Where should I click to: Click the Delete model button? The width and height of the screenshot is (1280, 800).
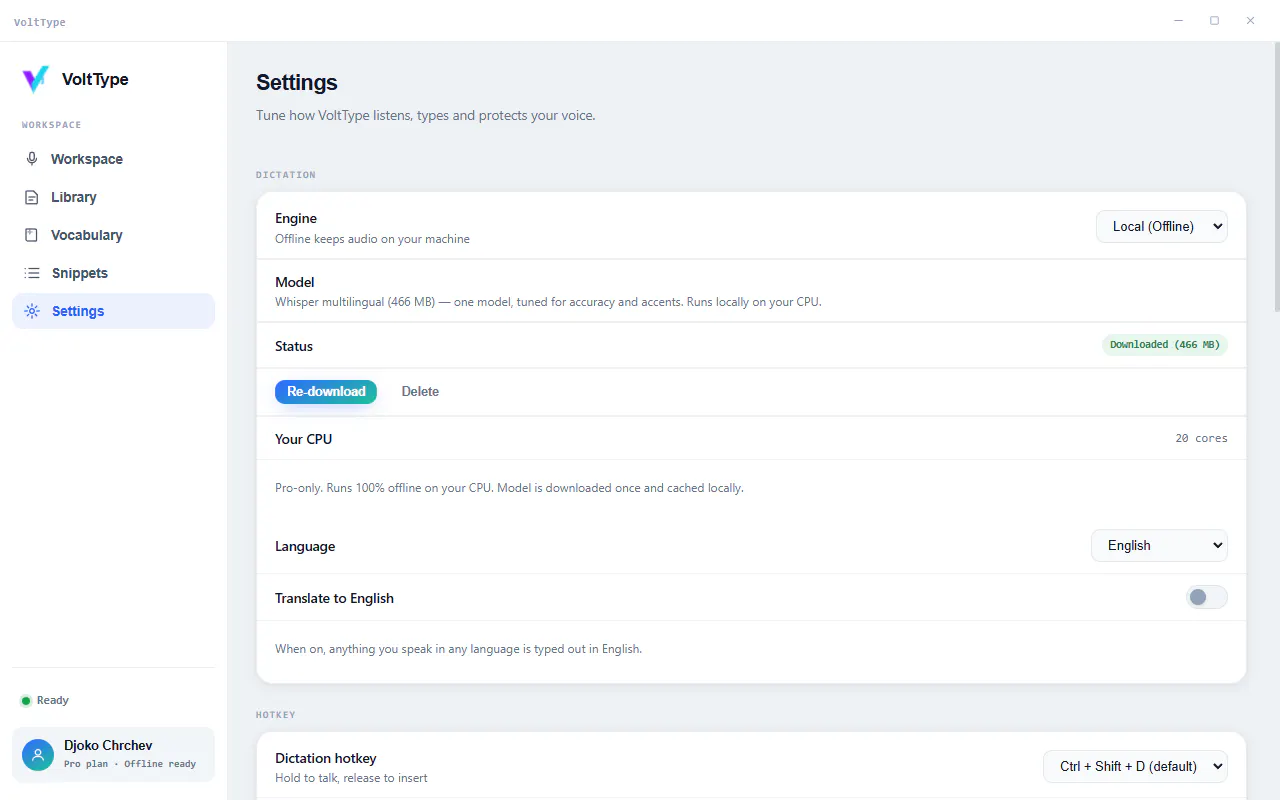pos(420,392)
